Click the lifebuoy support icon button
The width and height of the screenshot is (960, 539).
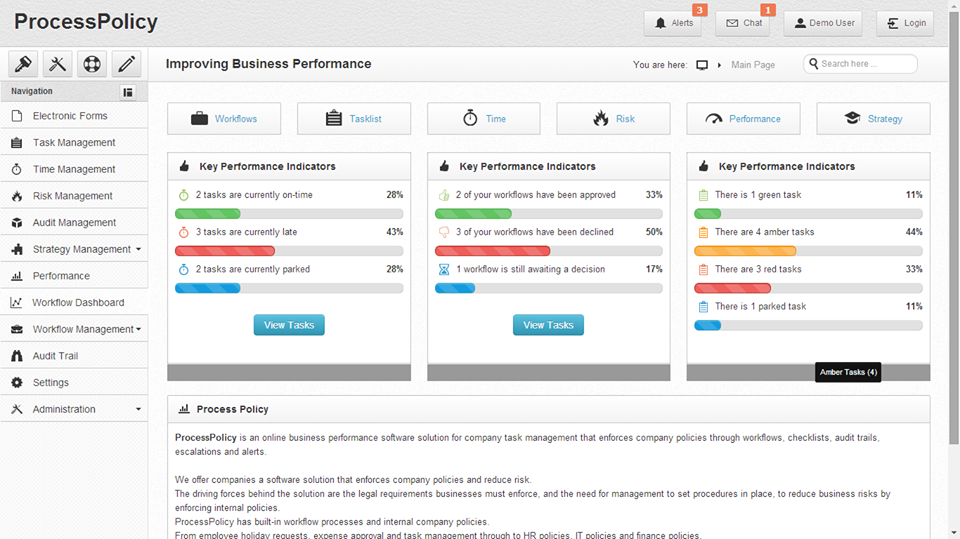click(92, 64)
